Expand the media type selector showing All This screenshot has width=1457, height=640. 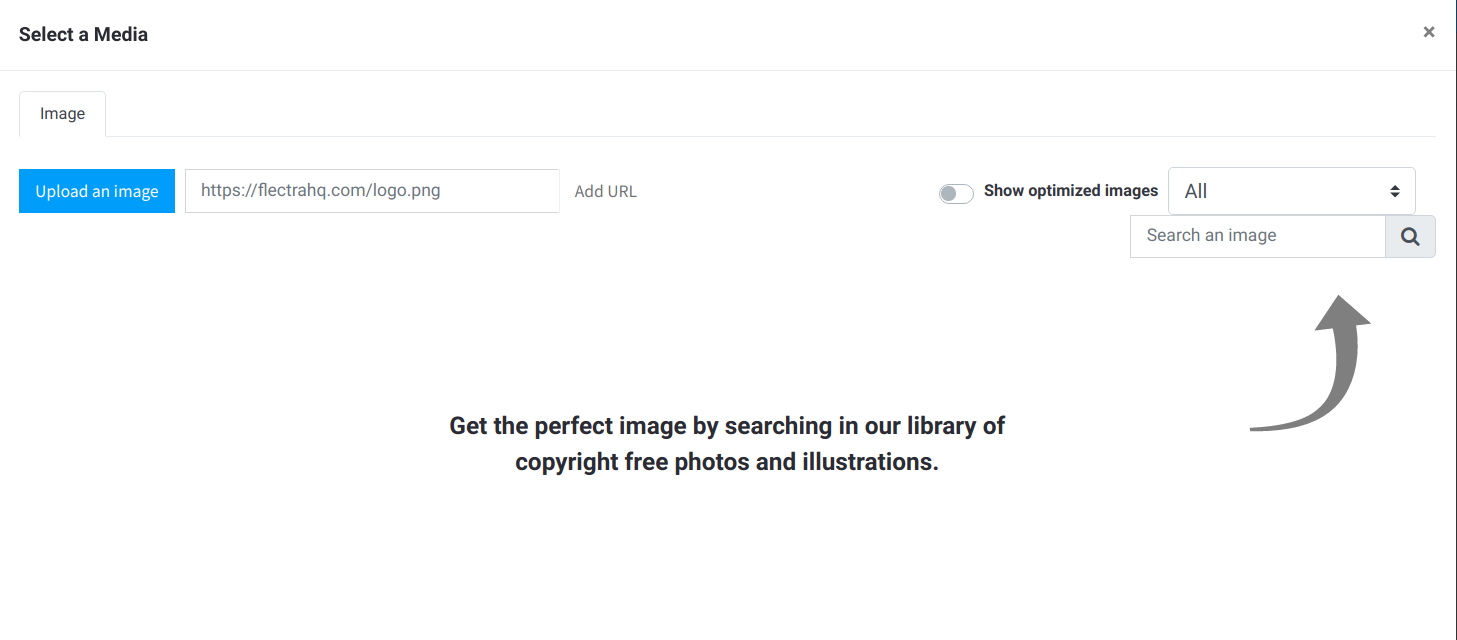[x=1291, y=190]
